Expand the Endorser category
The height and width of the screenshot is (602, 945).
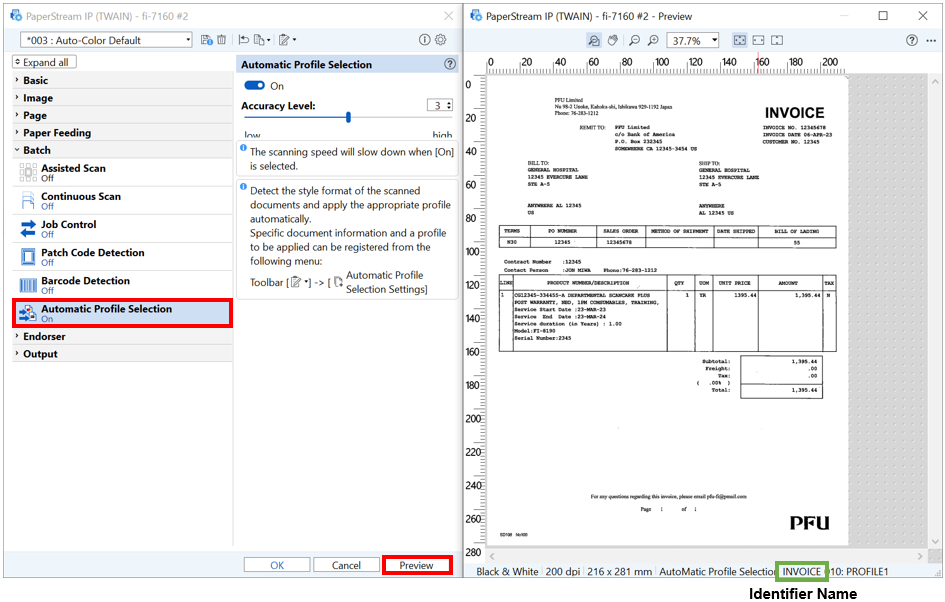point(122,336)
